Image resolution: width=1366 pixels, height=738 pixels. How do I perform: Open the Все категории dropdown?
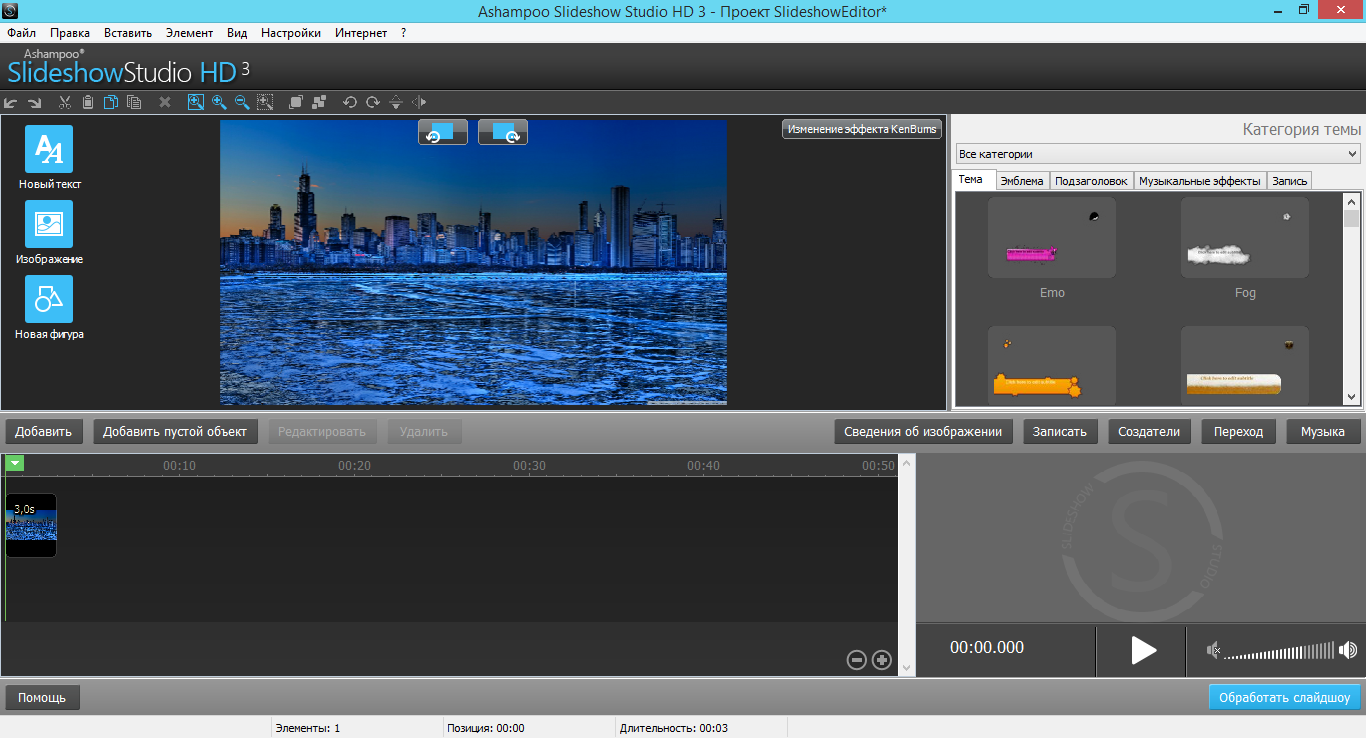pos(1157,154)
